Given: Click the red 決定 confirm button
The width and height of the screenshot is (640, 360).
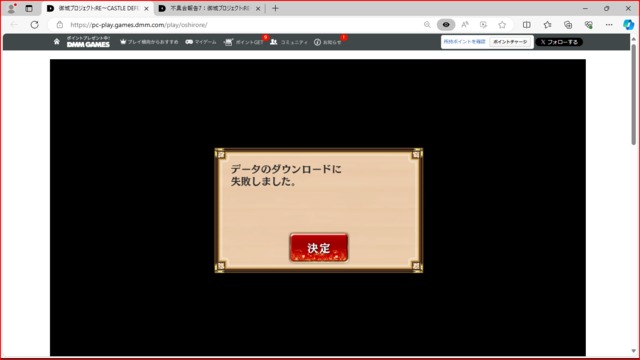Looking at the screenshot, I should 319,247.
